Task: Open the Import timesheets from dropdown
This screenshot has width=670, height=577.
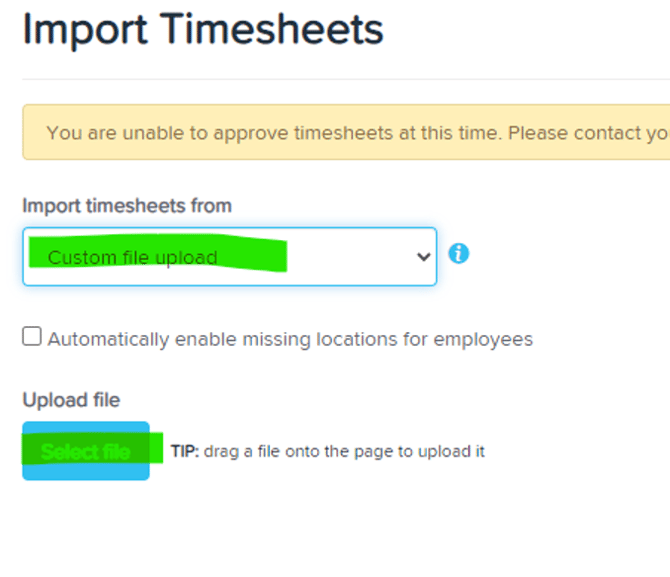Action: (x=229, y=256)
